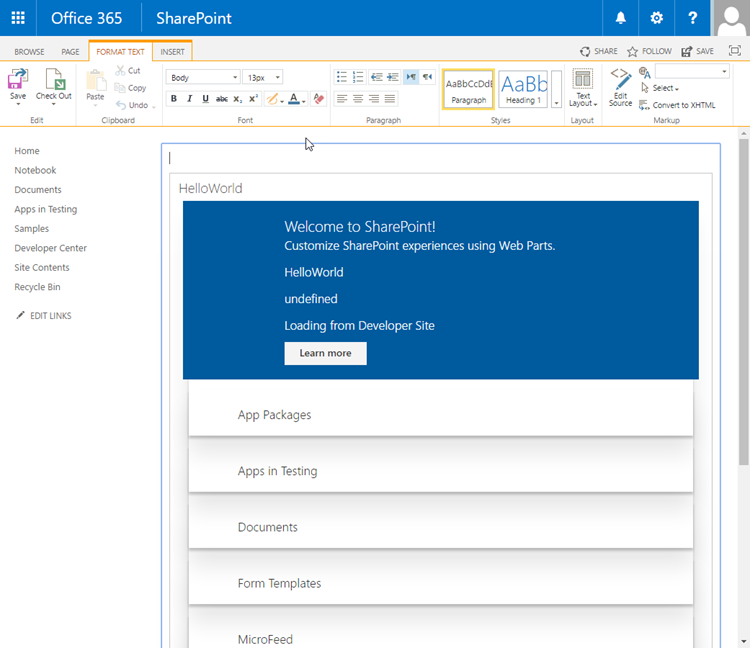Click the Save ribbon icon

(x=18, y=79)
